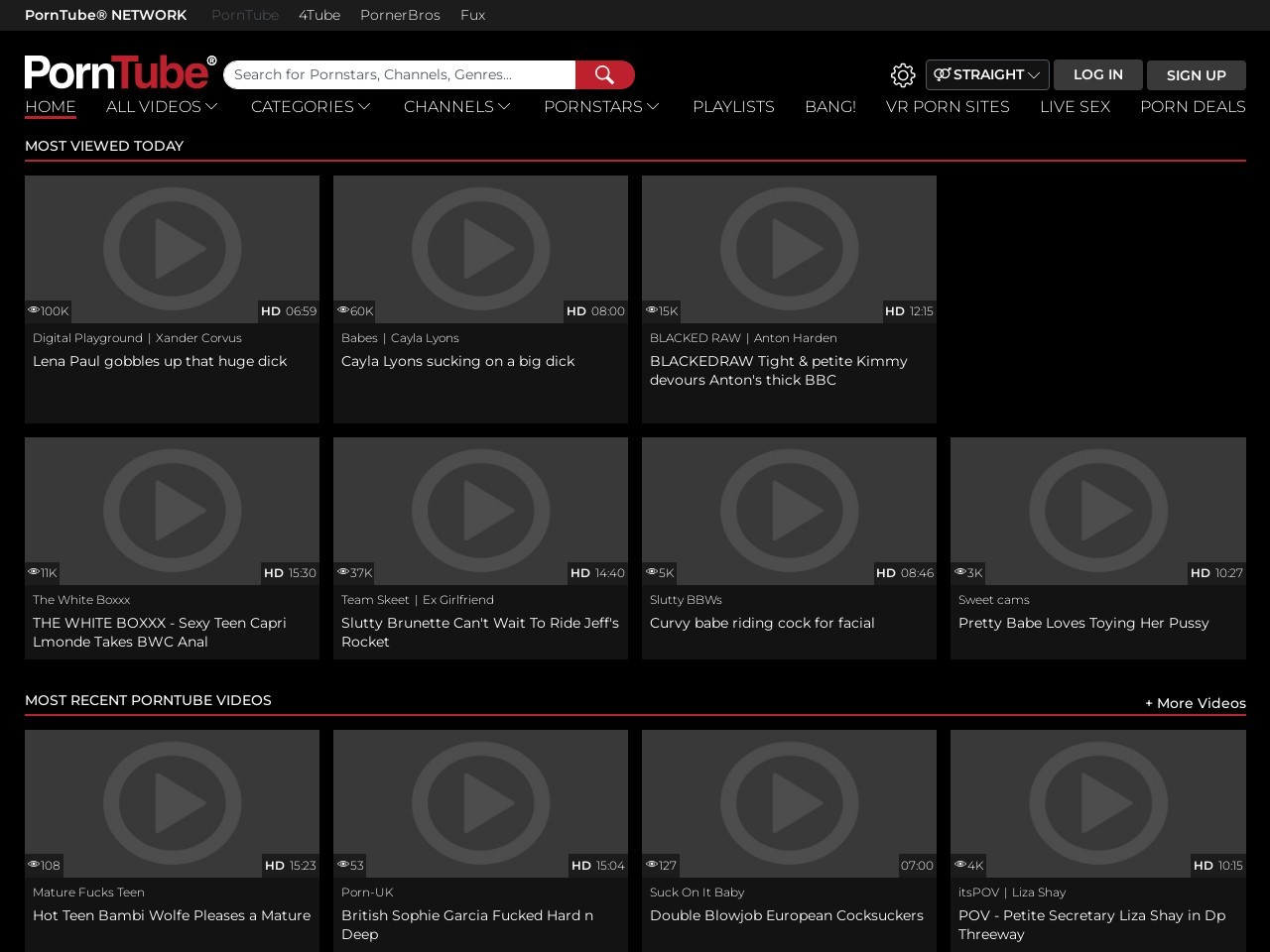
Task: Expand the All Videos menu
Action: (162, 107)
